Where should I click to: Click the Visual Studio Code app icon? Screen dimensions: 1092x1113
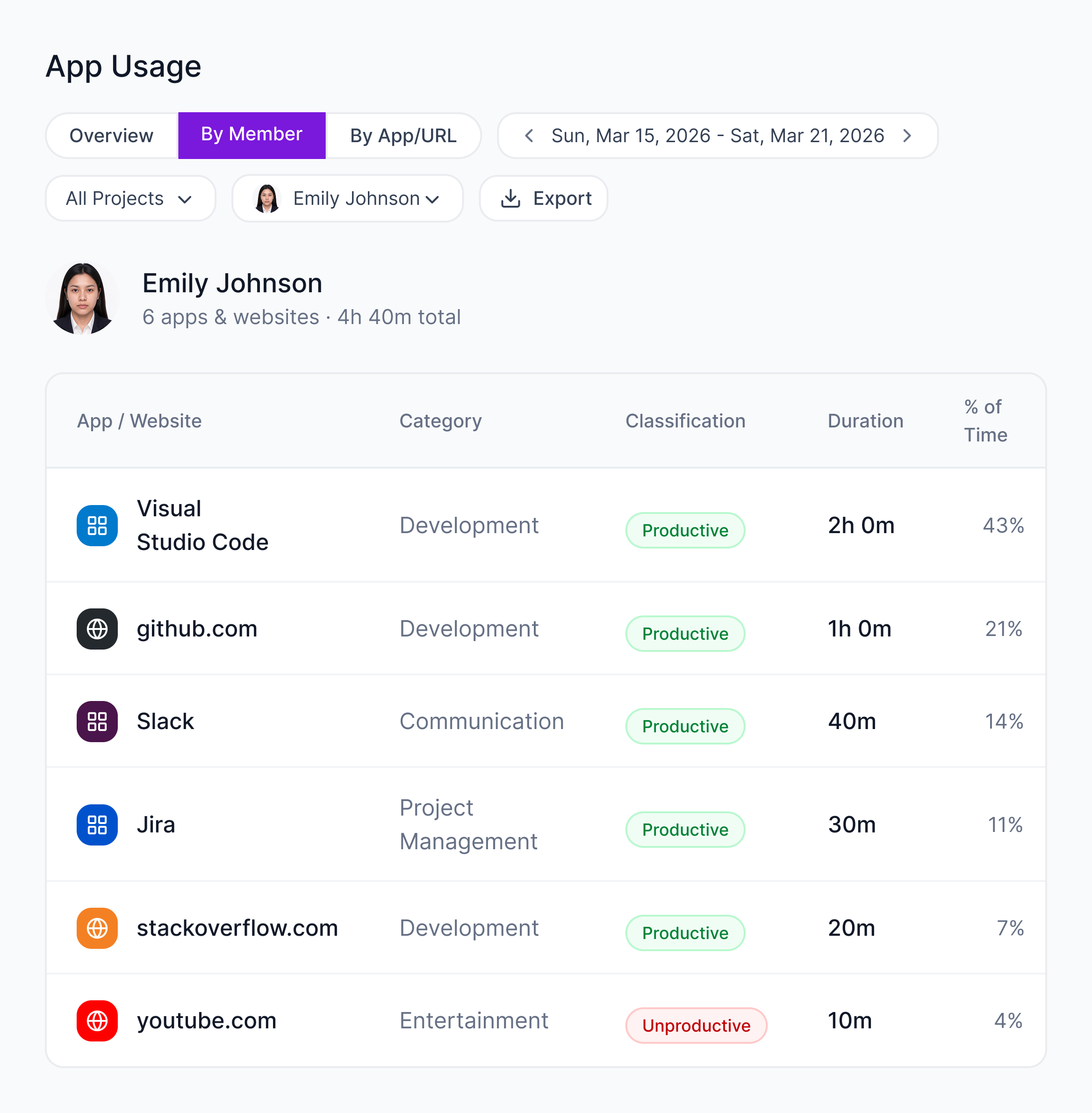[x=97, y=526]
